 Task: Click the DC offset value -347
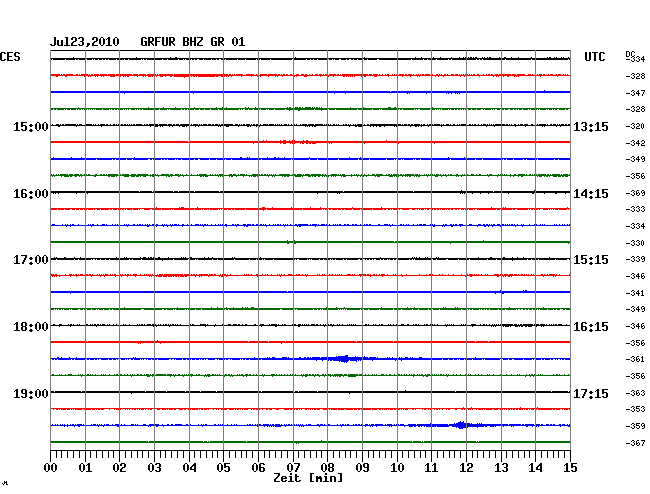(x=635, y=93)
